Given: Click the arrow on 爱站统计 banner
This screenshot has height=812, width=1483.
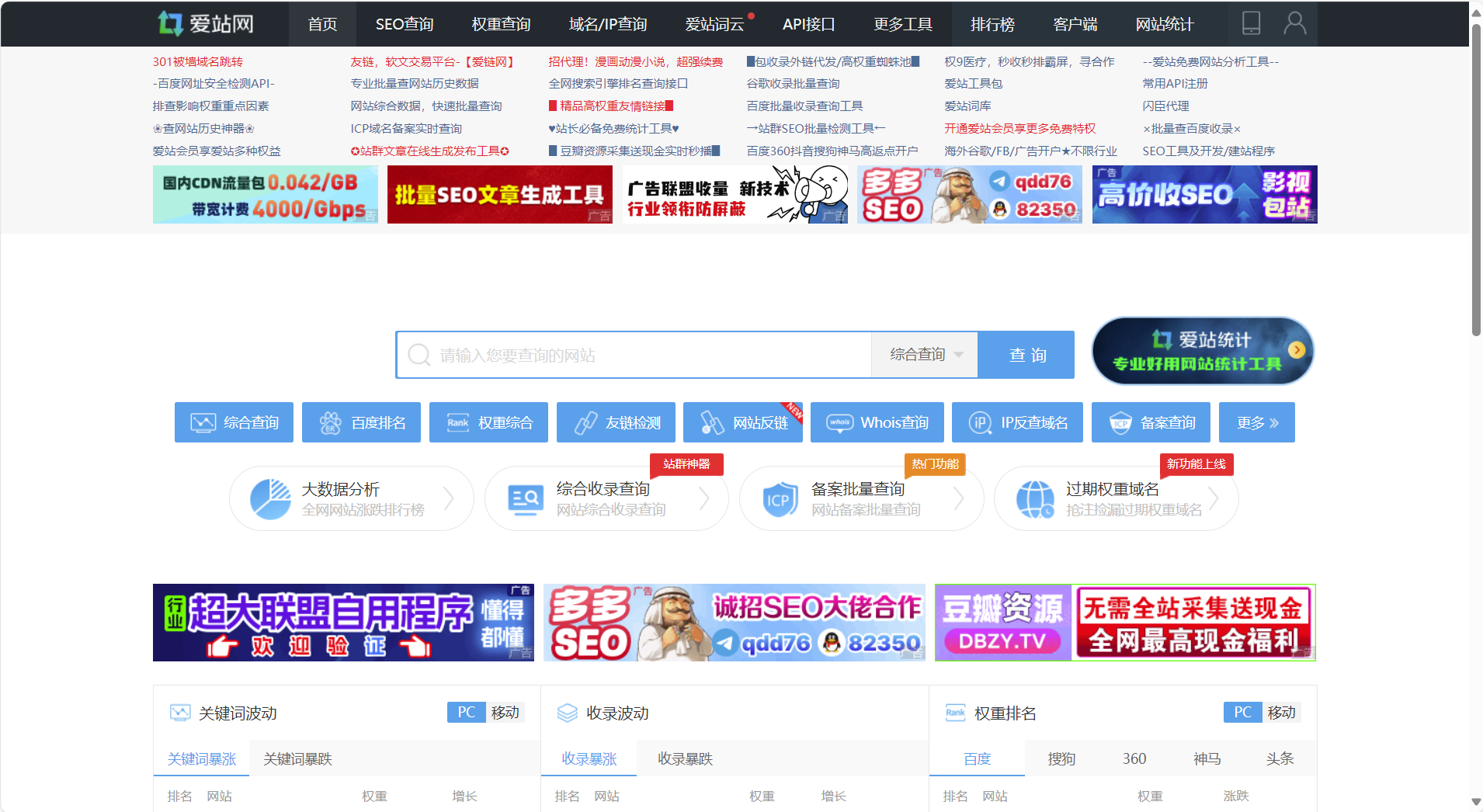Looking at the screenshot, I should tap(1296, 350).
